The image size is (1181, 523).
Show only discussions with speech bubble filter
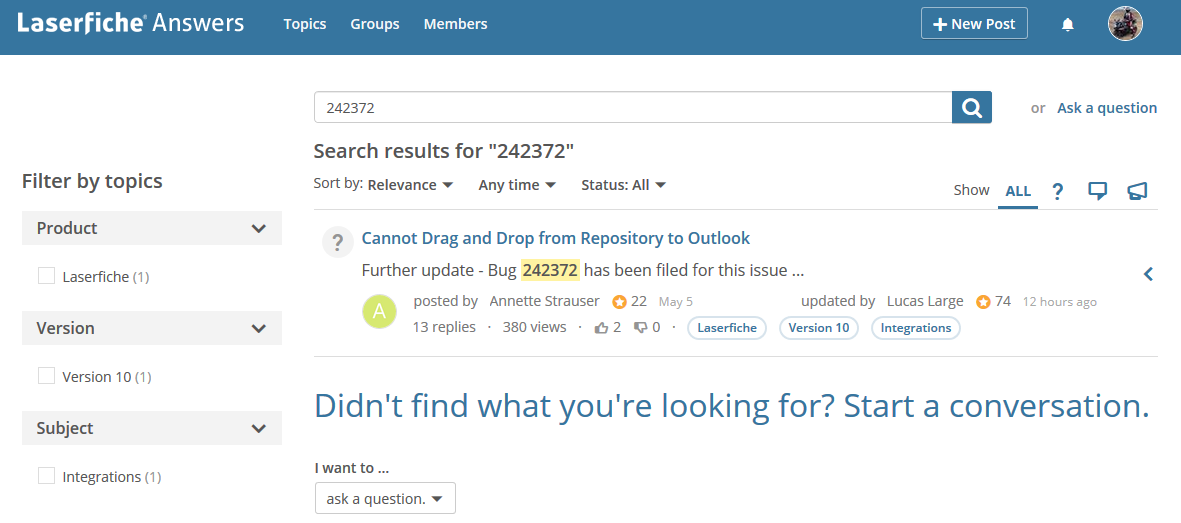click(x=1097, y=191)
